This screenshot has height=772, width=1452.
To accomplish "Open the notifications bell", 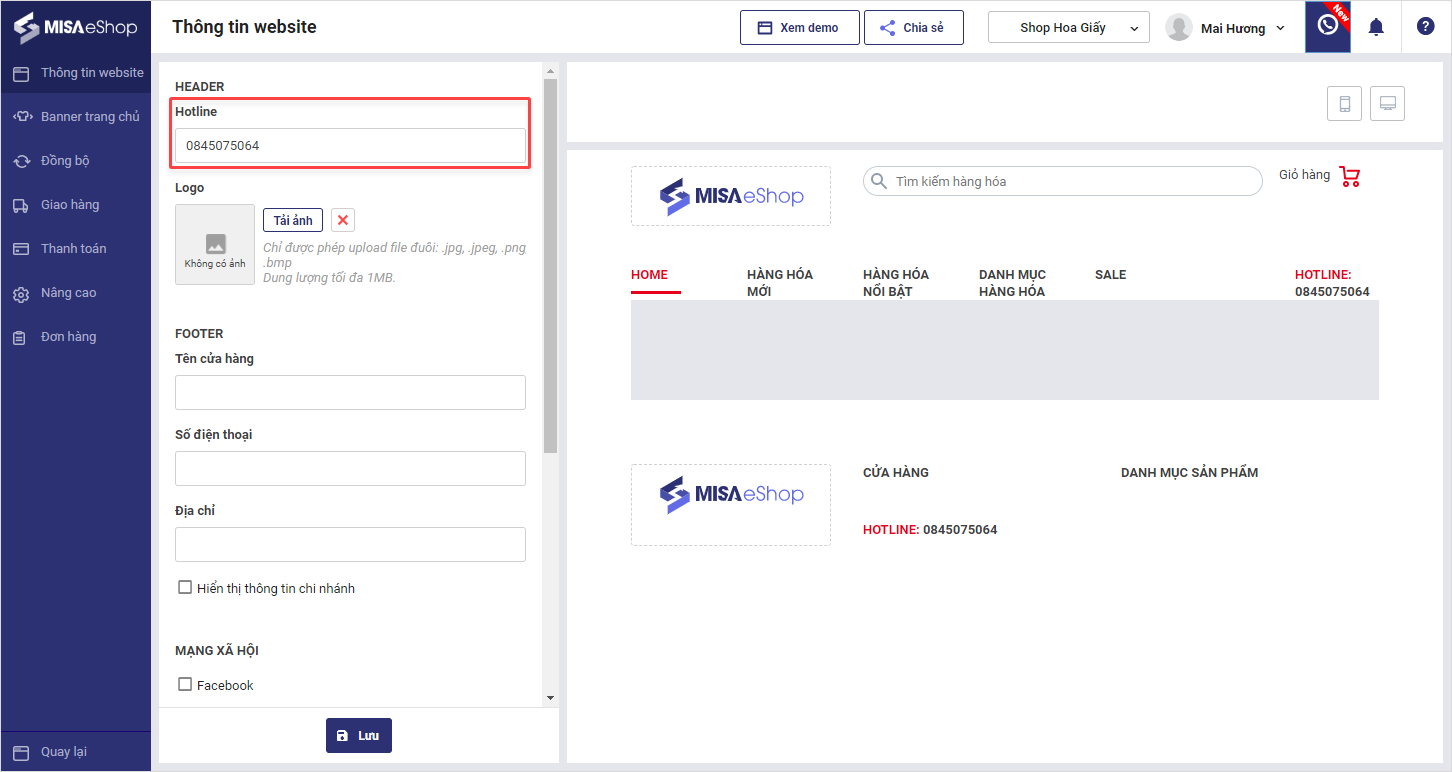I will (1376, 27).
